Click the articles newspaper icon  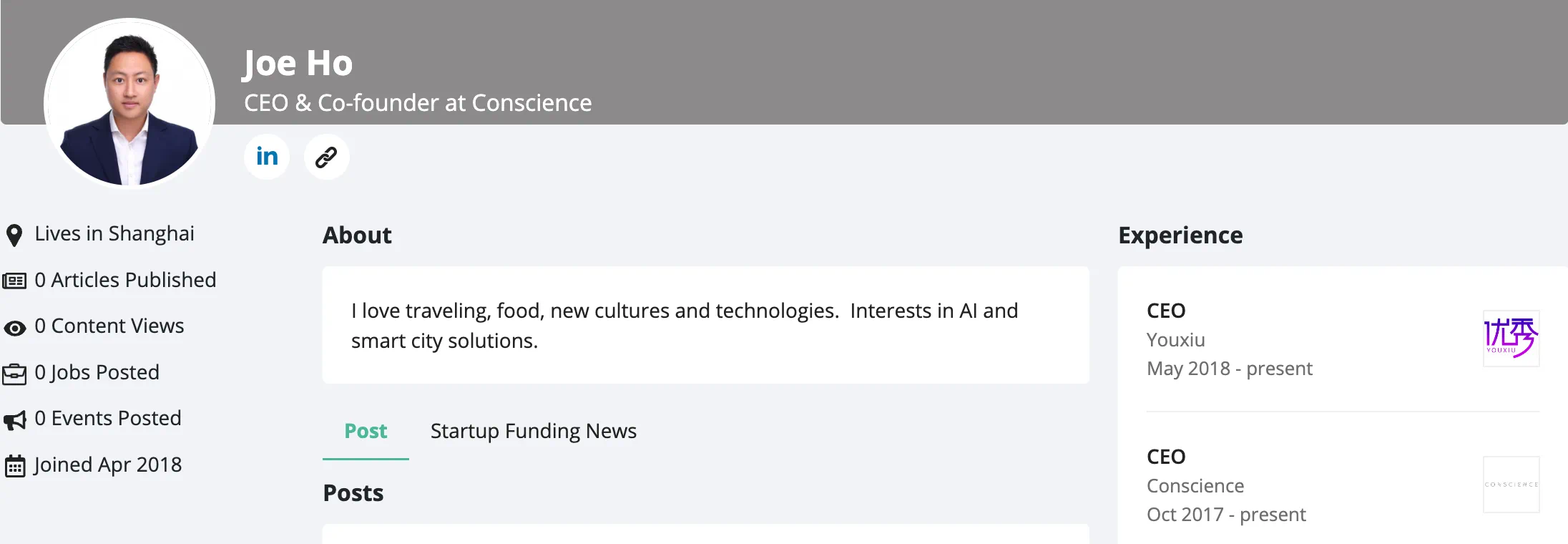pos(14,281)
